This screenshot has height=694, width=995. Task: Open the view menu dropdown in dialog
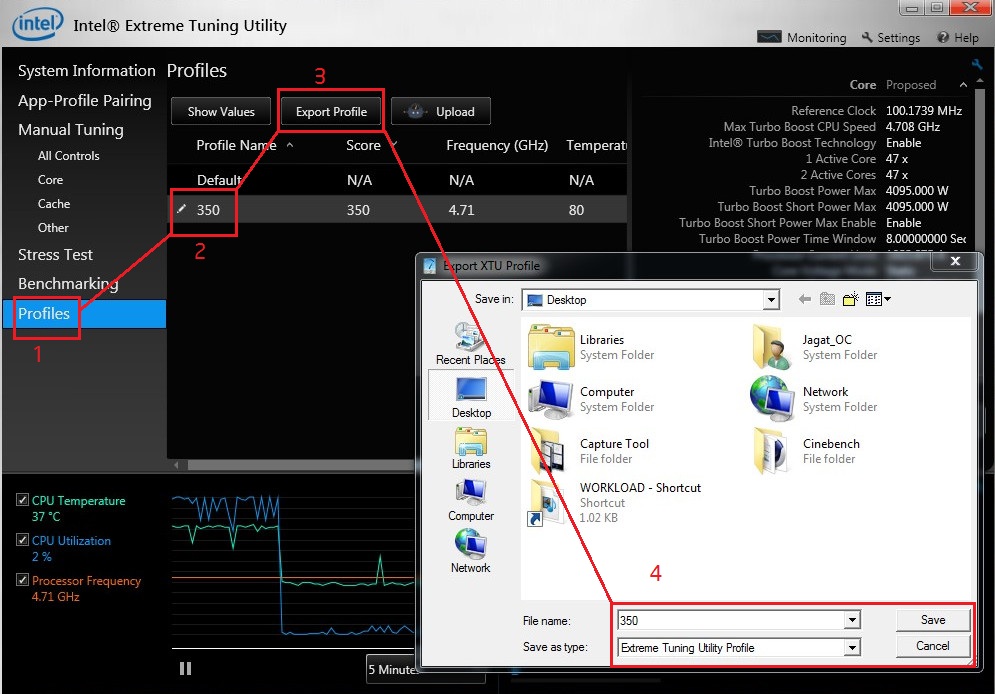[x=879, y=299]
